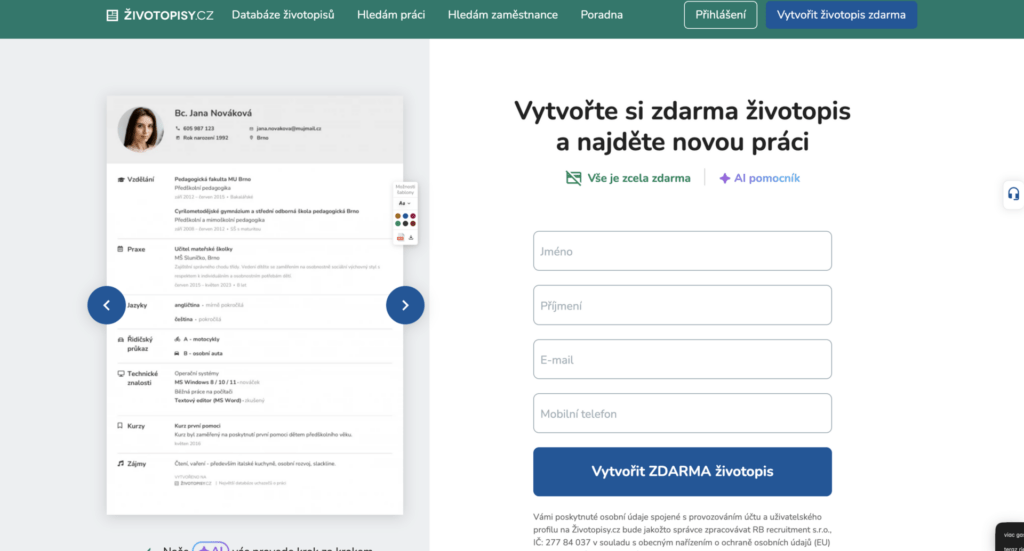Select the green template color swatch
The image size is (1024, 551).
click(399, 224)
